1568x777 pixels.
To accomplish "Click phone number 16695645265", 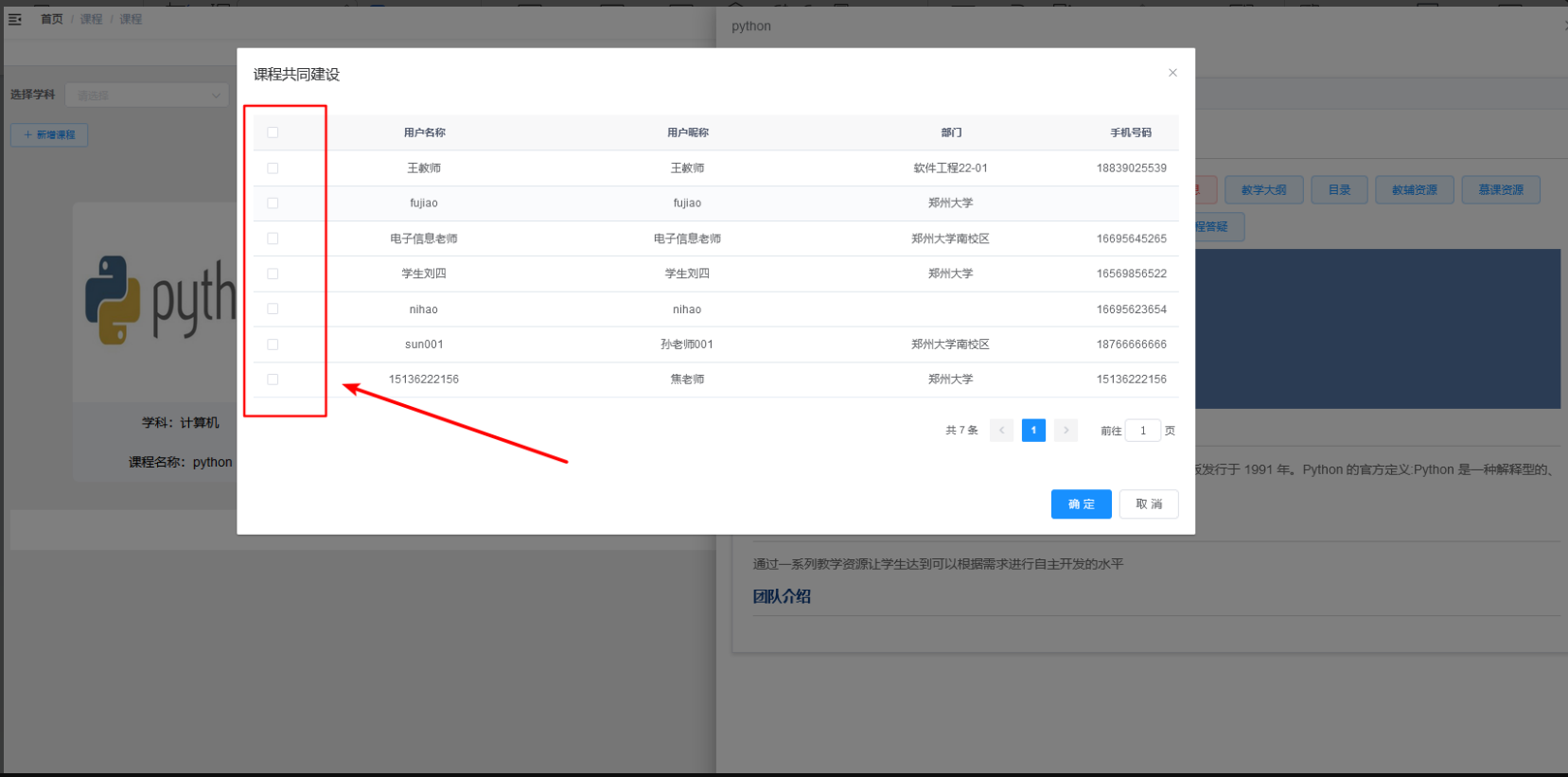I will pyautogui.click(x=1132, y=238).
